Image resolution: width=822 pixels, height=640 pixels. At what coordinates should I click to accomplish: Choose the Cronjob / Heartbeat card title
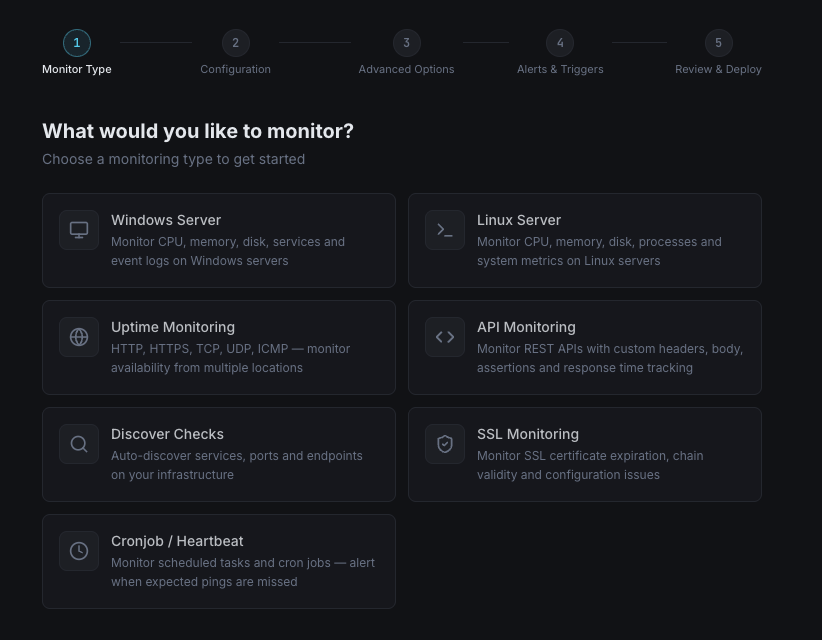(x=177, y=541)
